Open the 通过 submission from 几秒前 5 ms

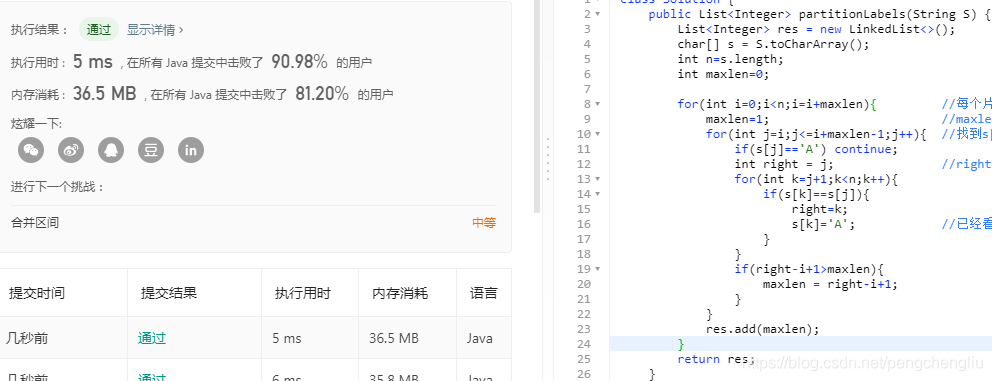152,338
